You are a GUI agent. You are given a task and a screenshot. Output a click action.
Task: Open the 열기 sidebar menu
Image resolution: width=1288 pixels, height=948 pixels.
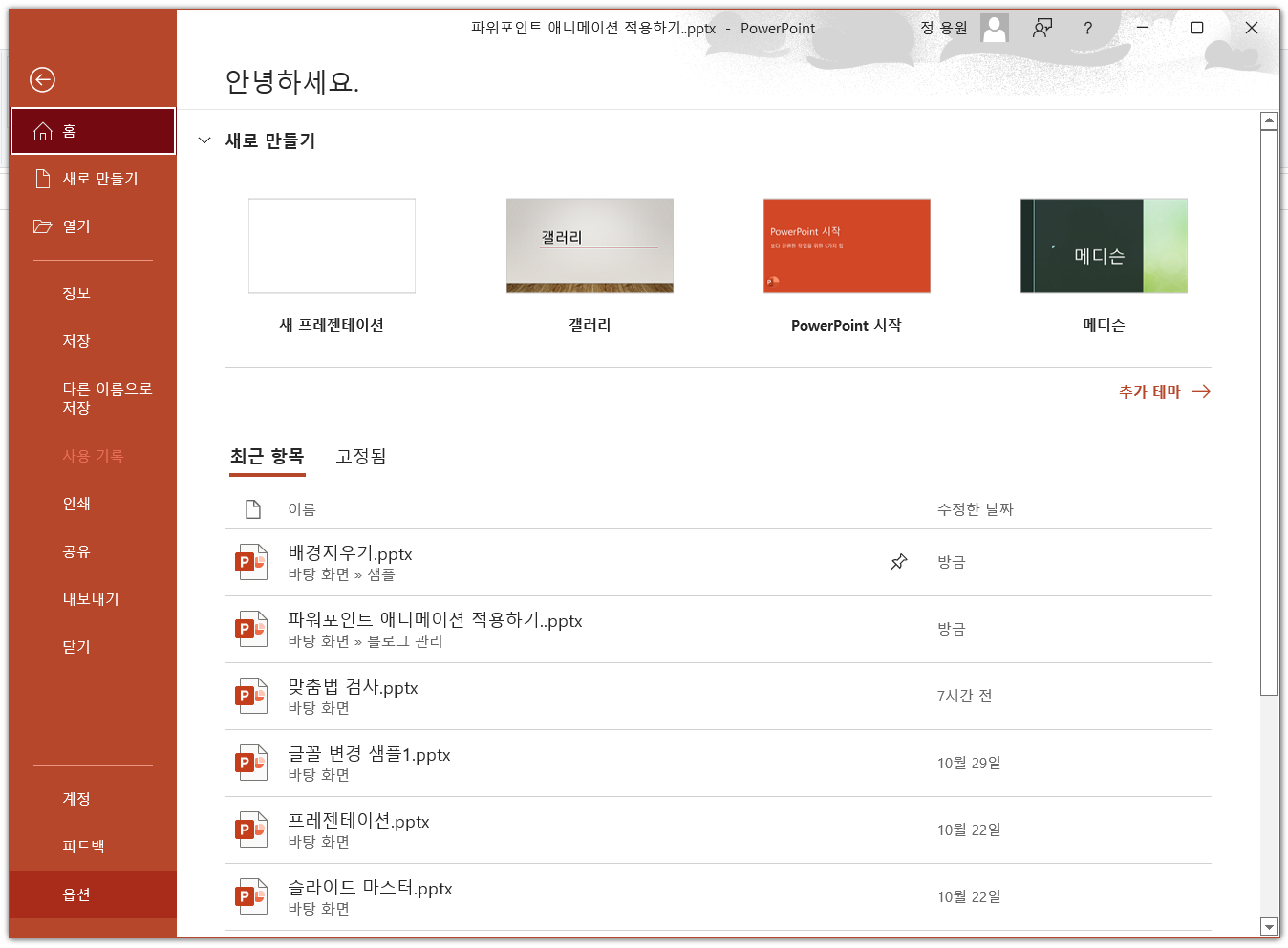click(x=93, y=226)
